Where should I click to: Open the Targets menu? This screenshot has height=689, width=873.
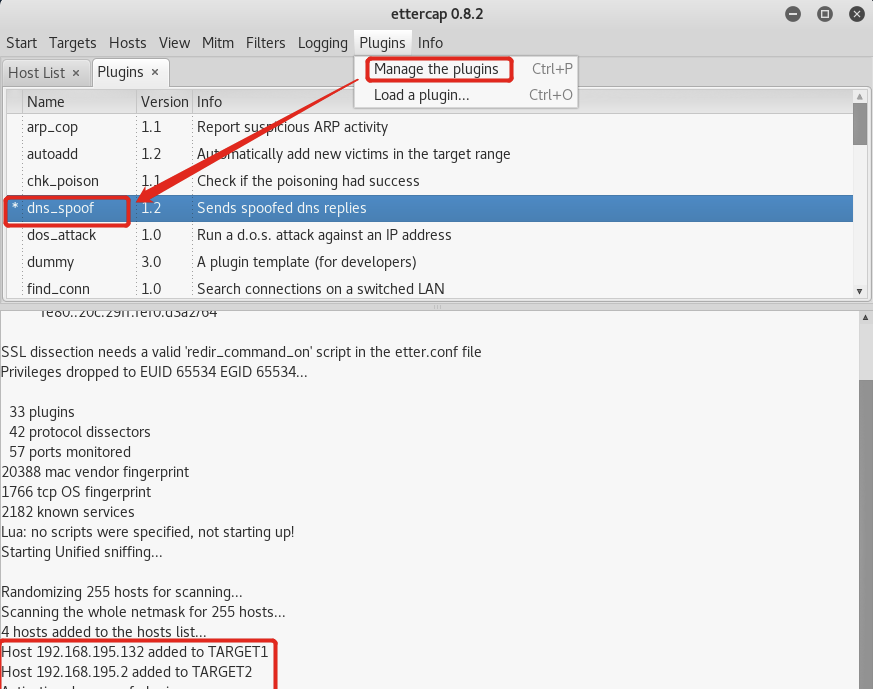click(x=72, y=43)
